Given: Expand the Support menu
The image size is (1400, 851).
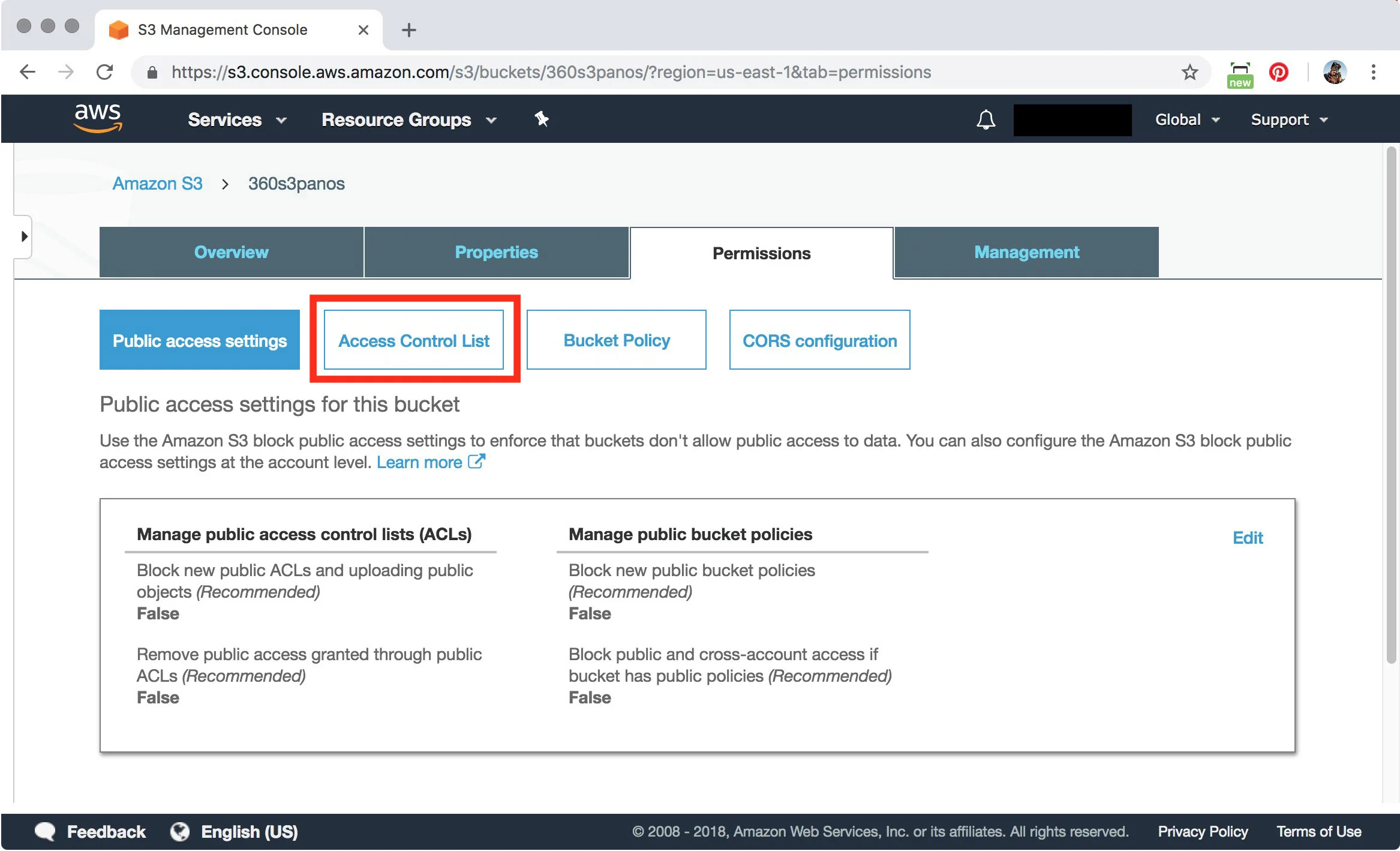Looking at the screenshot, I should pos(1289,120).
